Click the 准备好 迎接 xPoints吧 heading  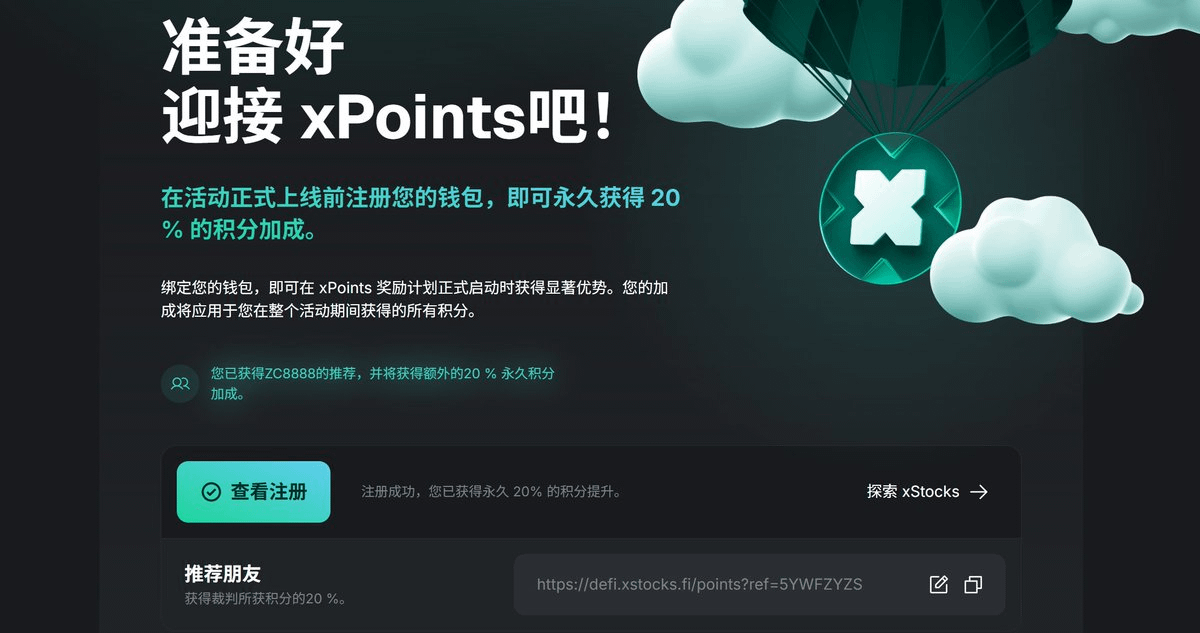[388, 84]
